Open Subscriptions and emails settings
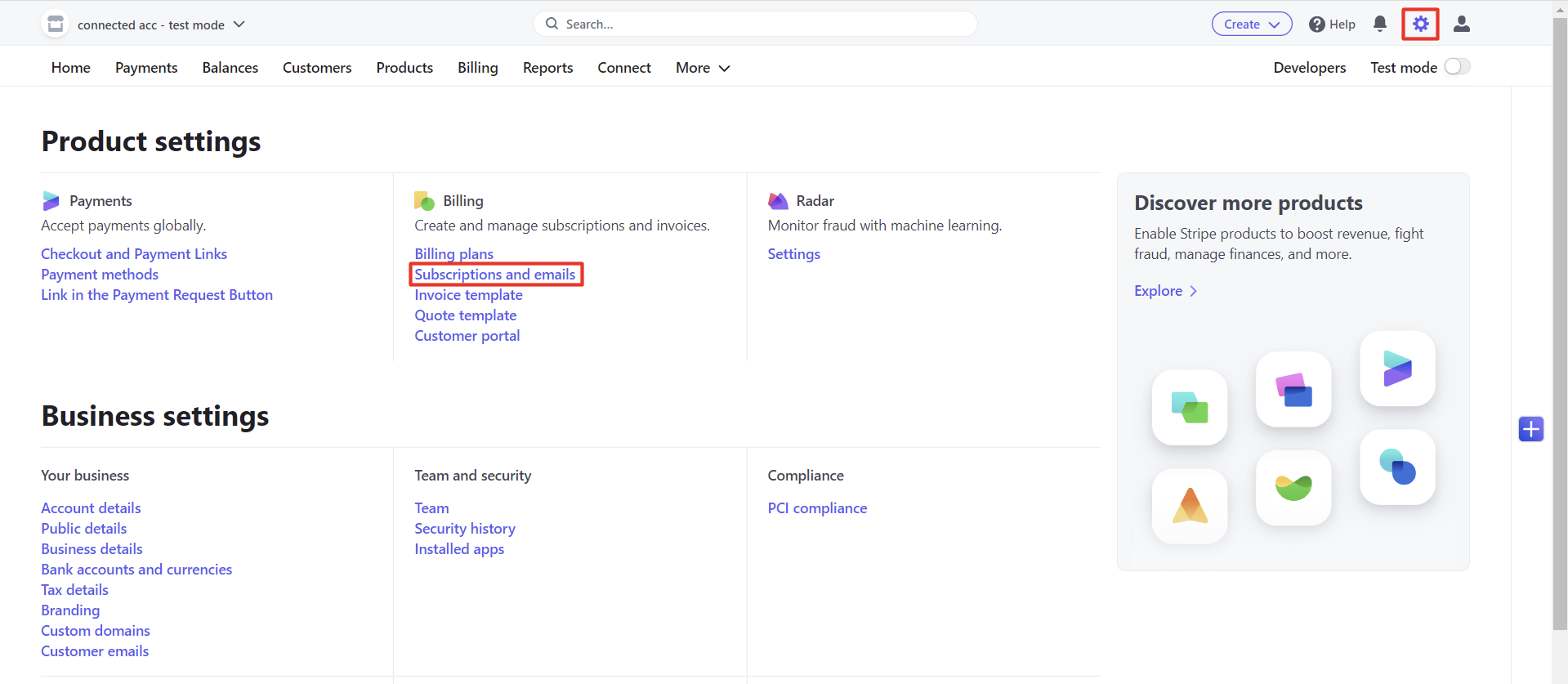Image resolution: width=1568 pixels, height=684 pixels. pos(495,275)
